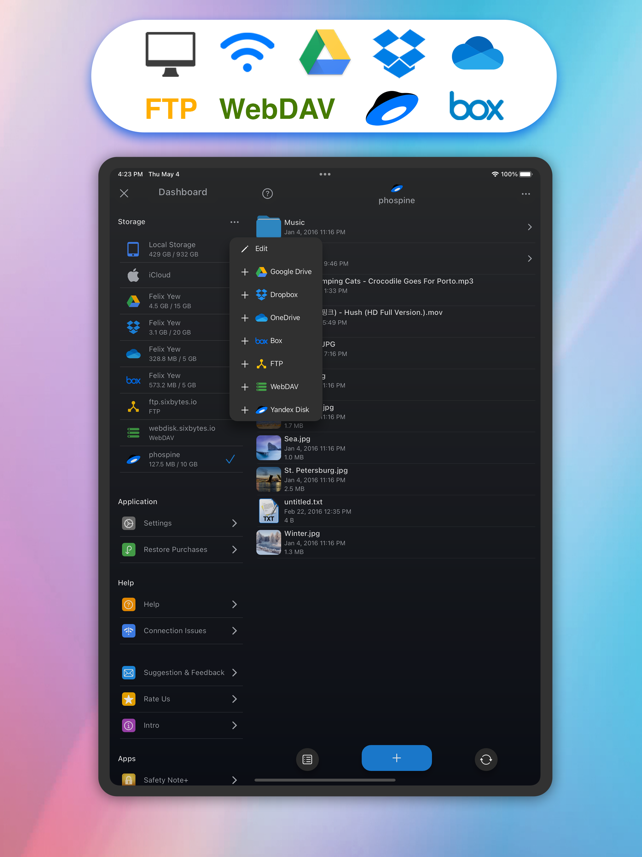
Task: Click the refresh sync icon
Action: (x=486, y=759)
